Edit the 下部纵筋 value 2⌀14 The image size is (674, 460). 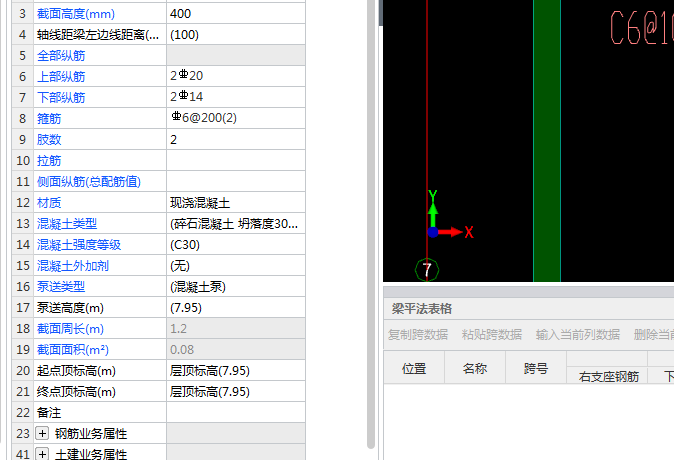(236, 97)
